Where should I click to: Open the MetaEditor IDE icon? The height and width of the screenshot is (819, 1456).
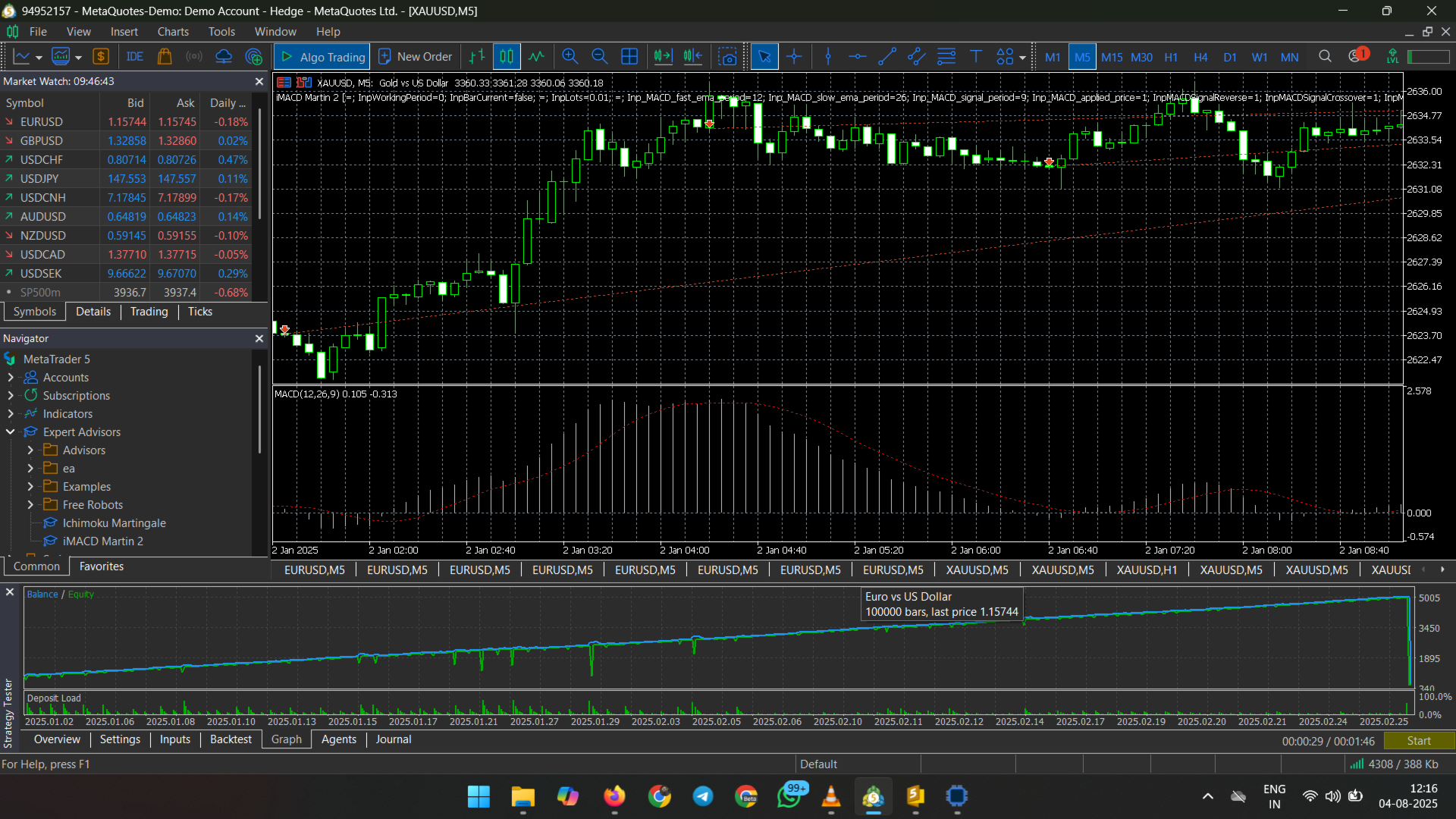134,57
